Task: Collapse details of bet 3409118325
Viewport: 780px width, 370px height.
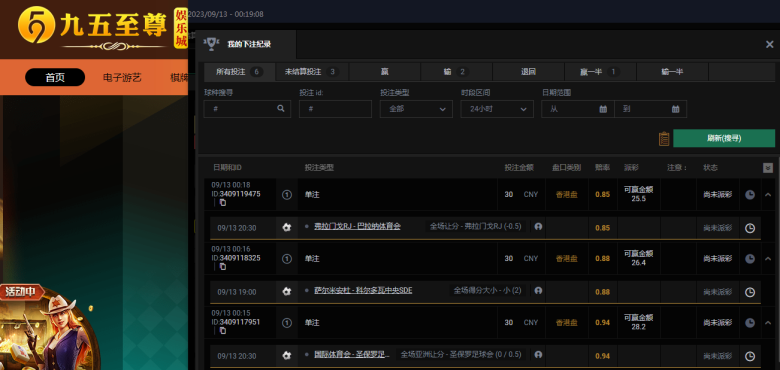Action: pyautogui.click(x=768, y=259)
